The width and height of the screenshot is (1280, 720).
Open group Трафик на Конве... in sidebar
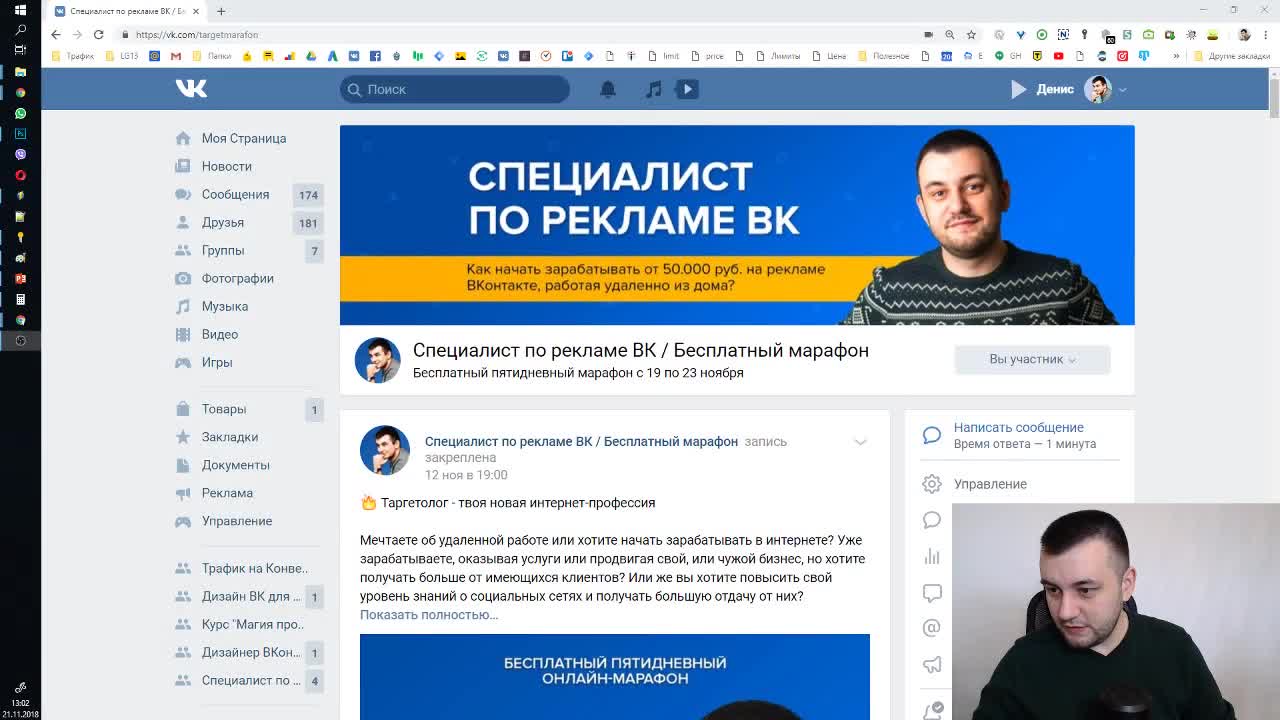[255, 568]
